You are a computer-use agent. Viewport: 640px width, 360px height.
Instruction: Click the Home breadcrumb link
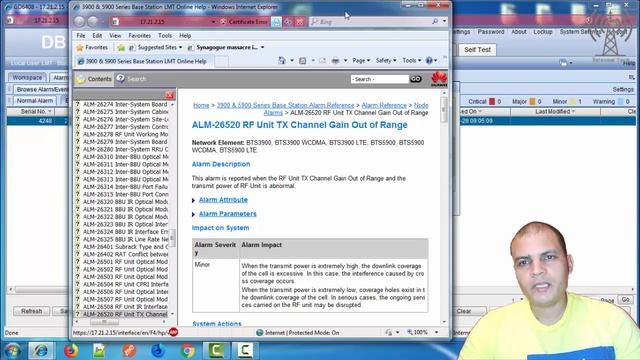201,105
